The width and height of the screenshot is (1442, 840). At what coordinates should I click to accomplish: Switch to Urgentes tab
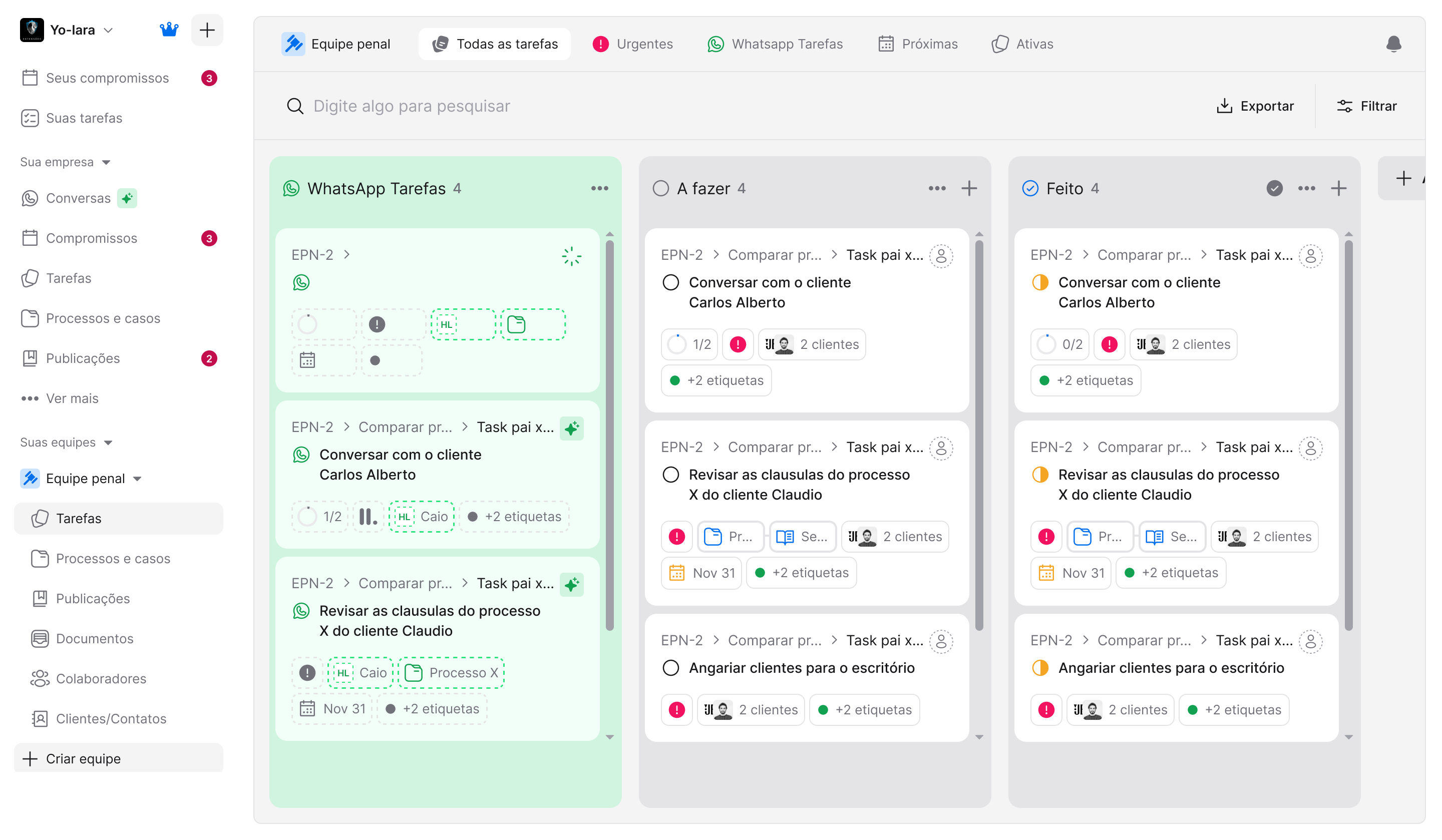tap(632, 44)
